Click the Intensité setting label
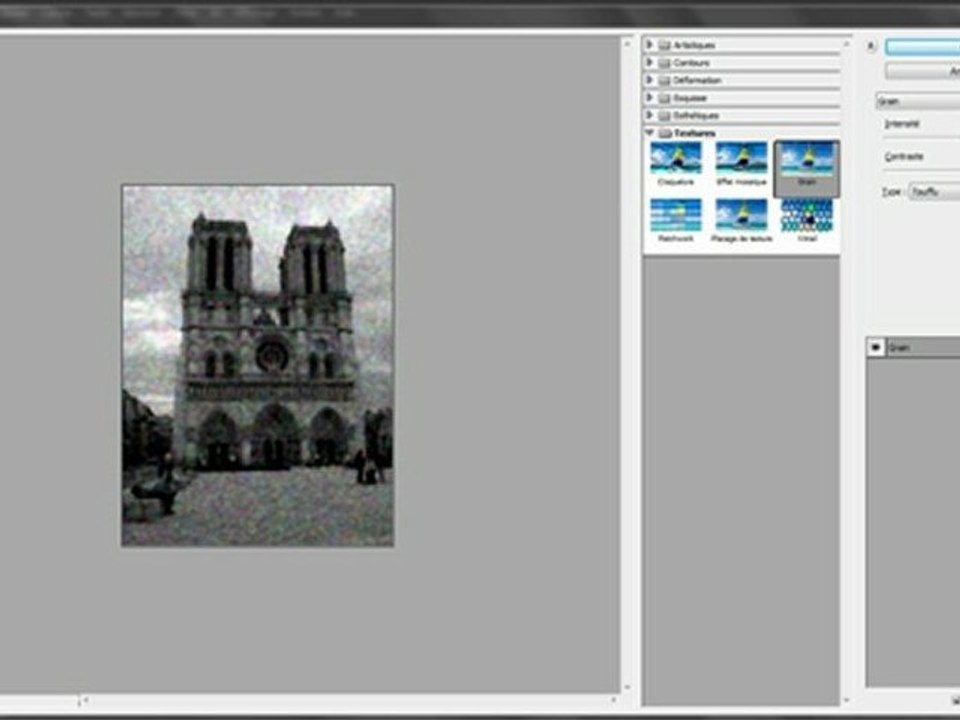This screenshot has height=720, width=960. 902,124
